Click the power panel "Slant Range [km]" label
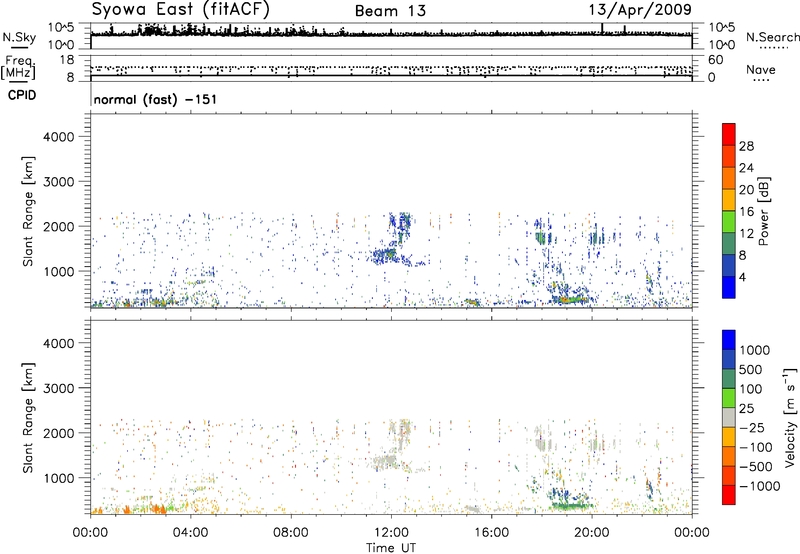800x554 pixels. [29, 211]
